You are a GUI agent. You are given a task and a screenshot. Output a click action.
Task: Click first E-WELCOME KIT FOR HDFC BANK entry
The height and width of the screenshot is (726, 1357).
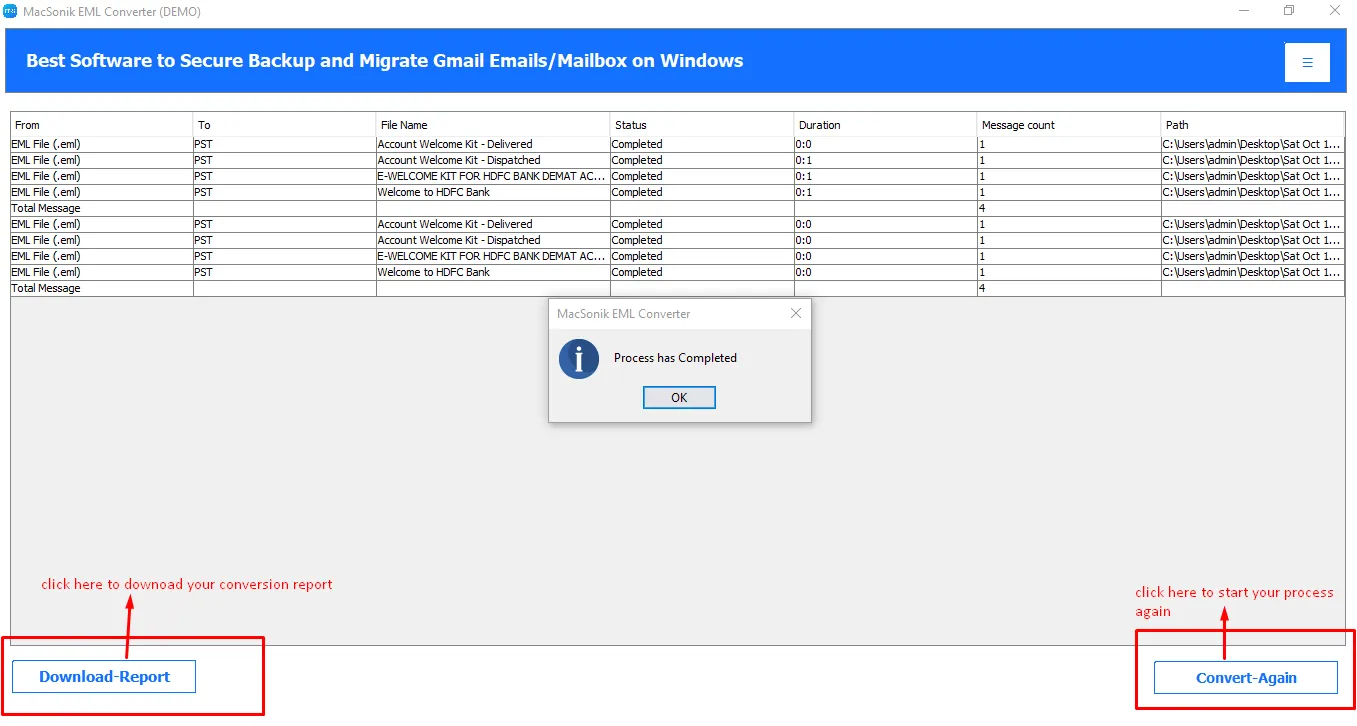[x=491, y=176]
